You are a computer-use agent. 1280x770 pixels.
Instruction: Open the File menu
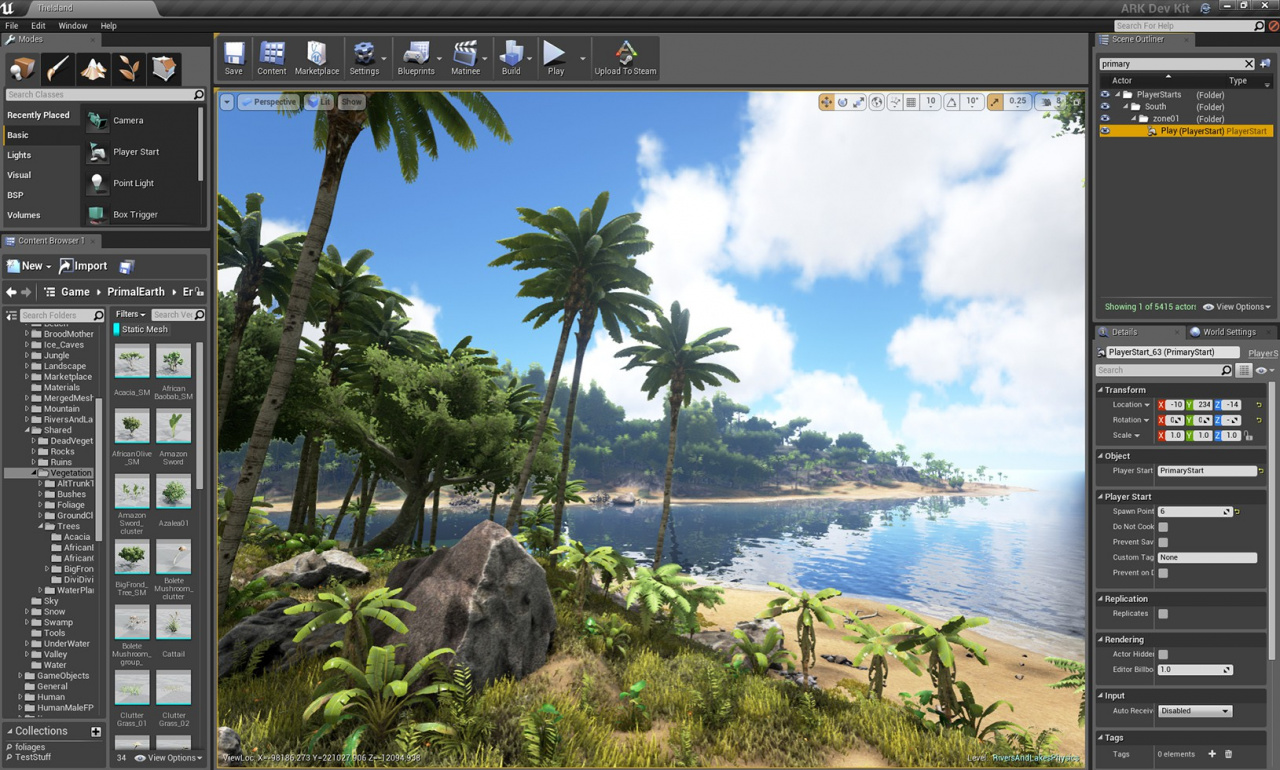(x=12, y=26)
